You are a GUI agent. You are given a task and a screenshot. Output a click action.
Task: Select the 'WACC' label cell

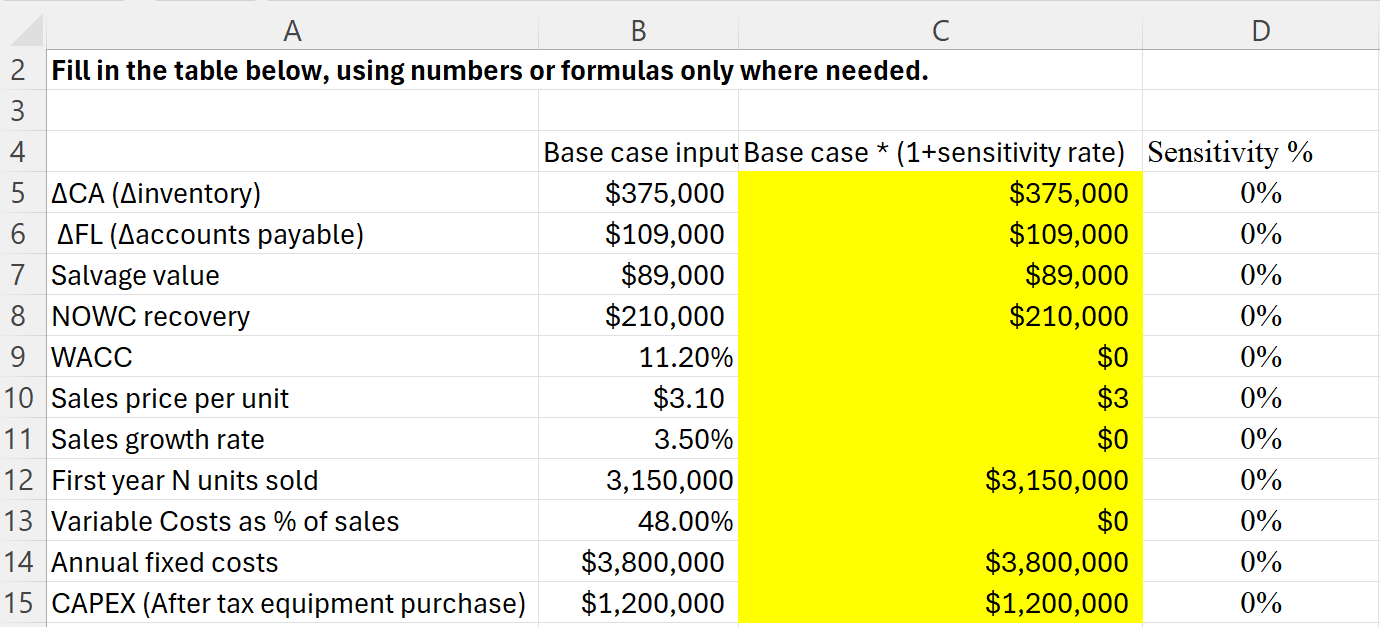click(292, 357)
